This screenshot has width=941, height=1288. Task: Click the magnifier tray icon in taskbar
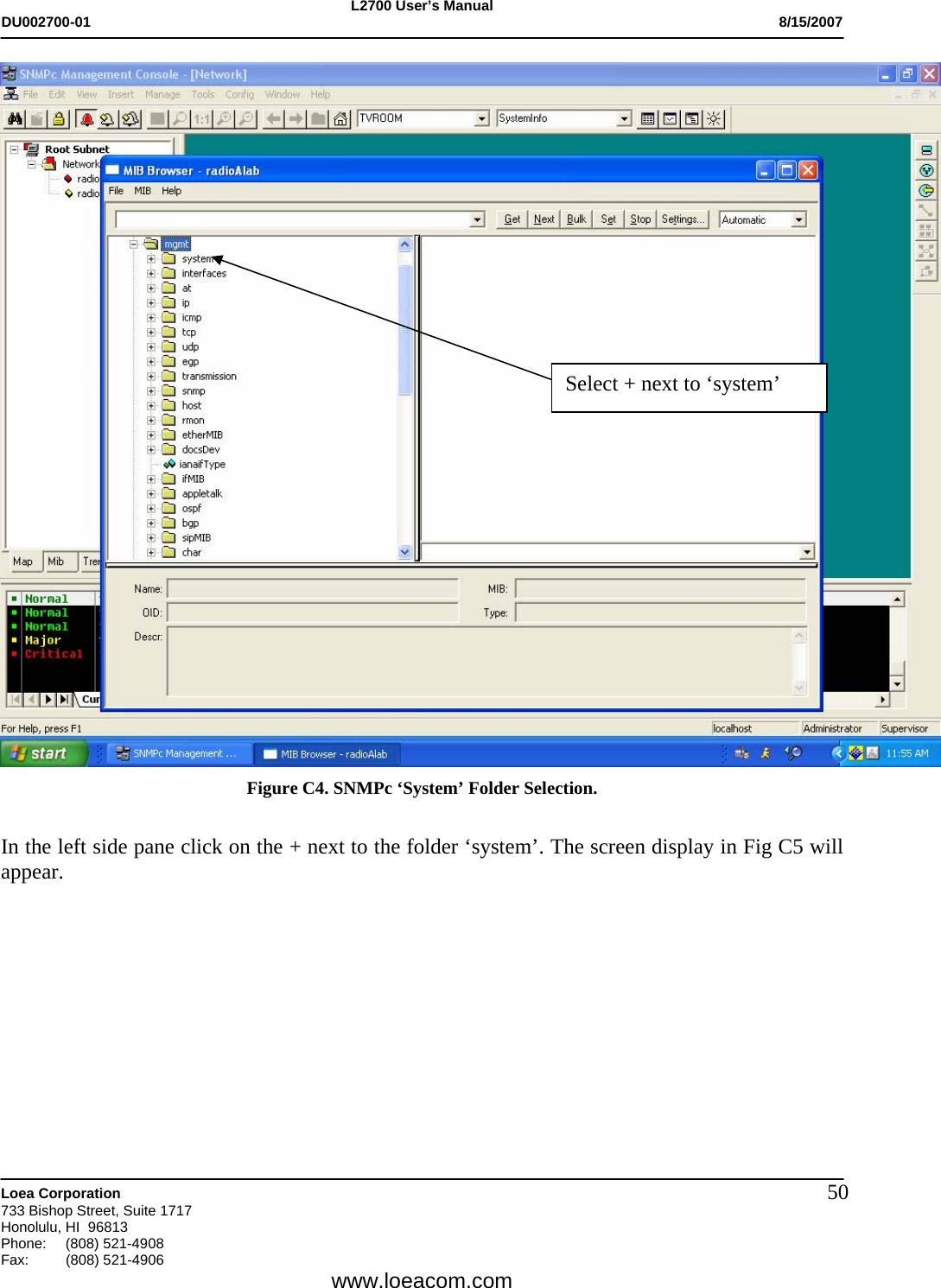[x=793, y=753]
